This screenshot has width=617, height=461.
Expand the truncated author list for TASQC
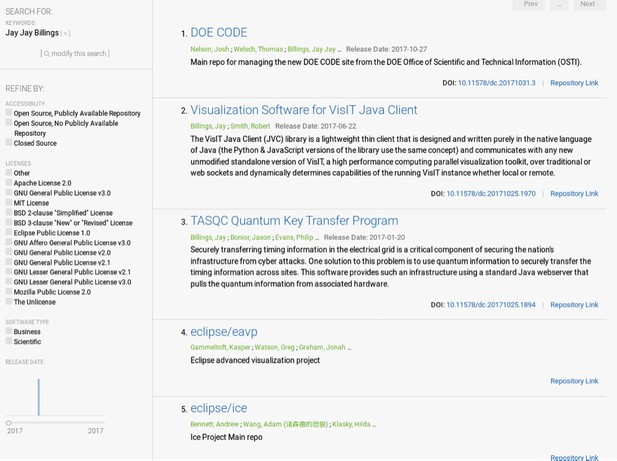(317, 238)
